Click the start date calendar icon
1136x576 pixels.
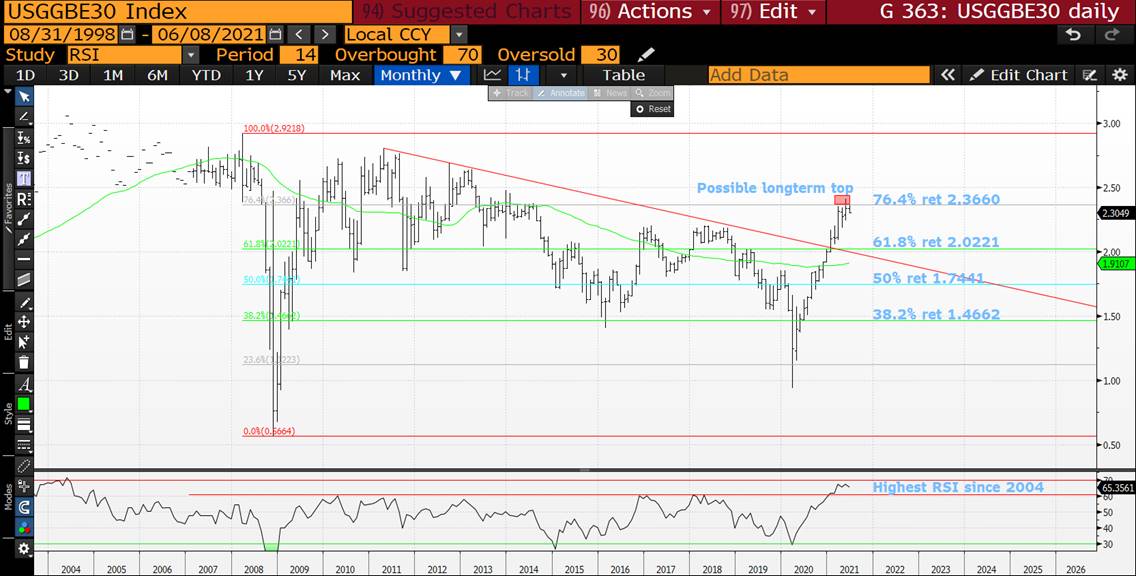click(x=126, y=35)
